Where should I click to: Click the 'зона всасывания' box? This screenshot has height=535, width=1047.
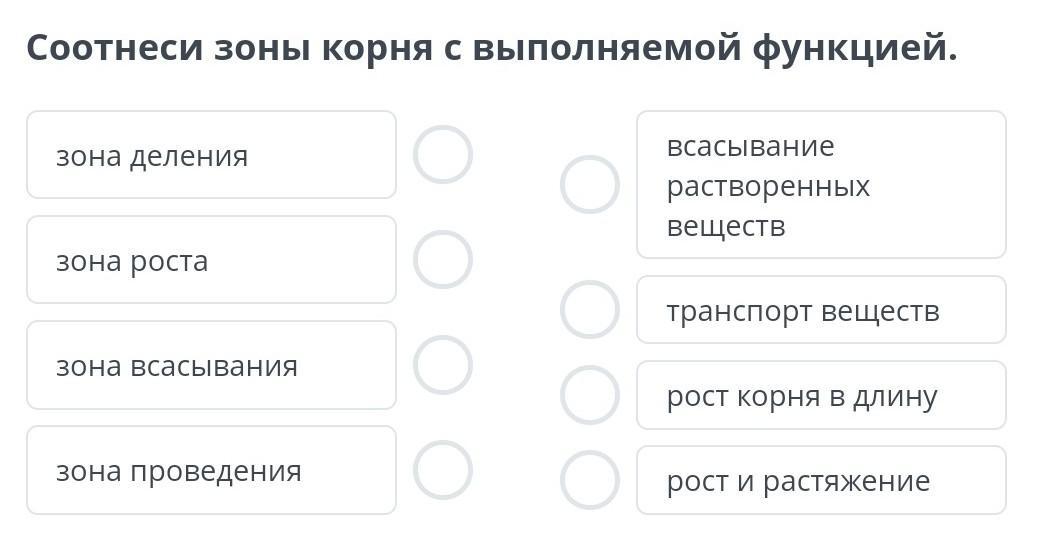[211, 365]
